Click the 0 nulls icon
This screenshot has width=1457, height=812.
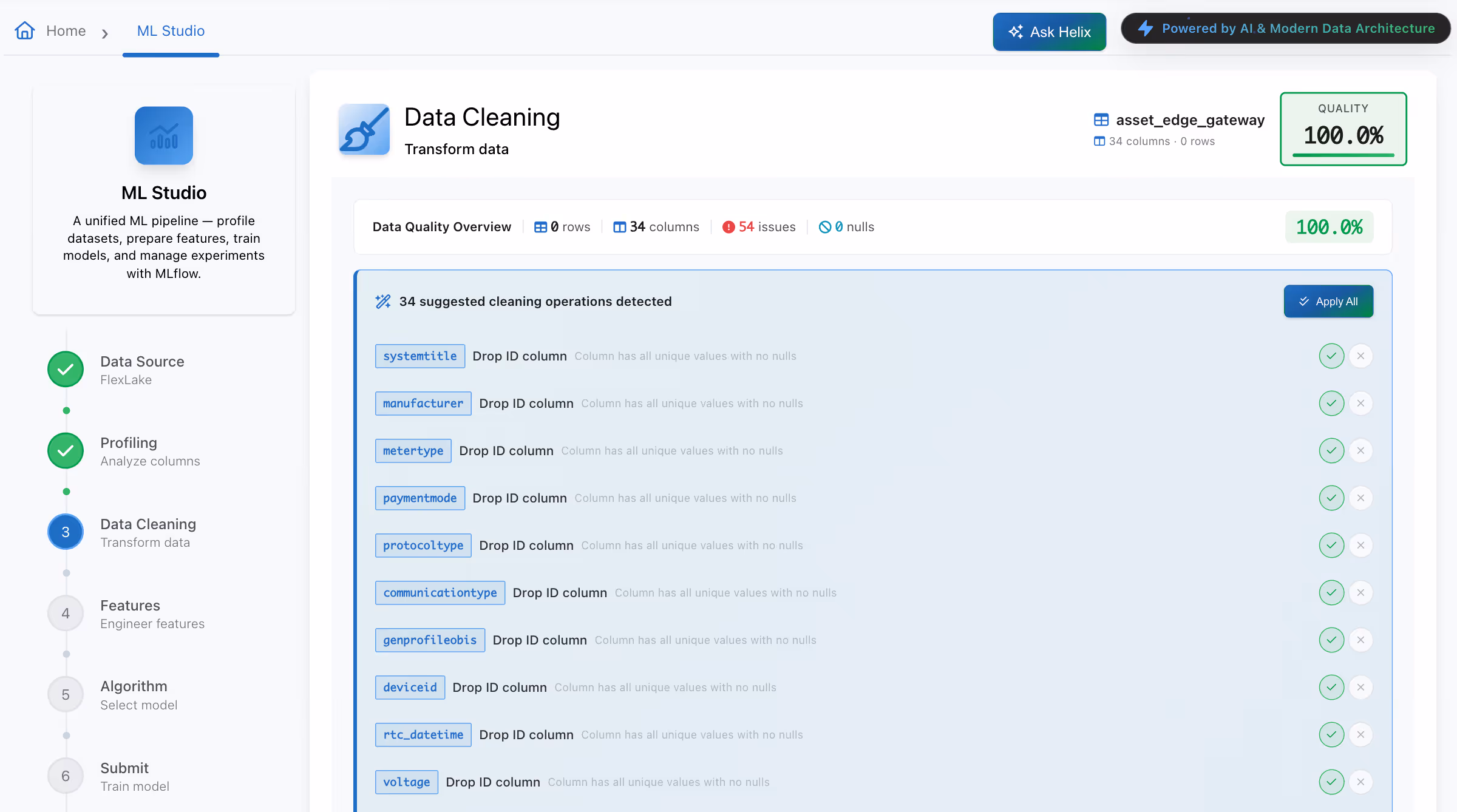825,227
